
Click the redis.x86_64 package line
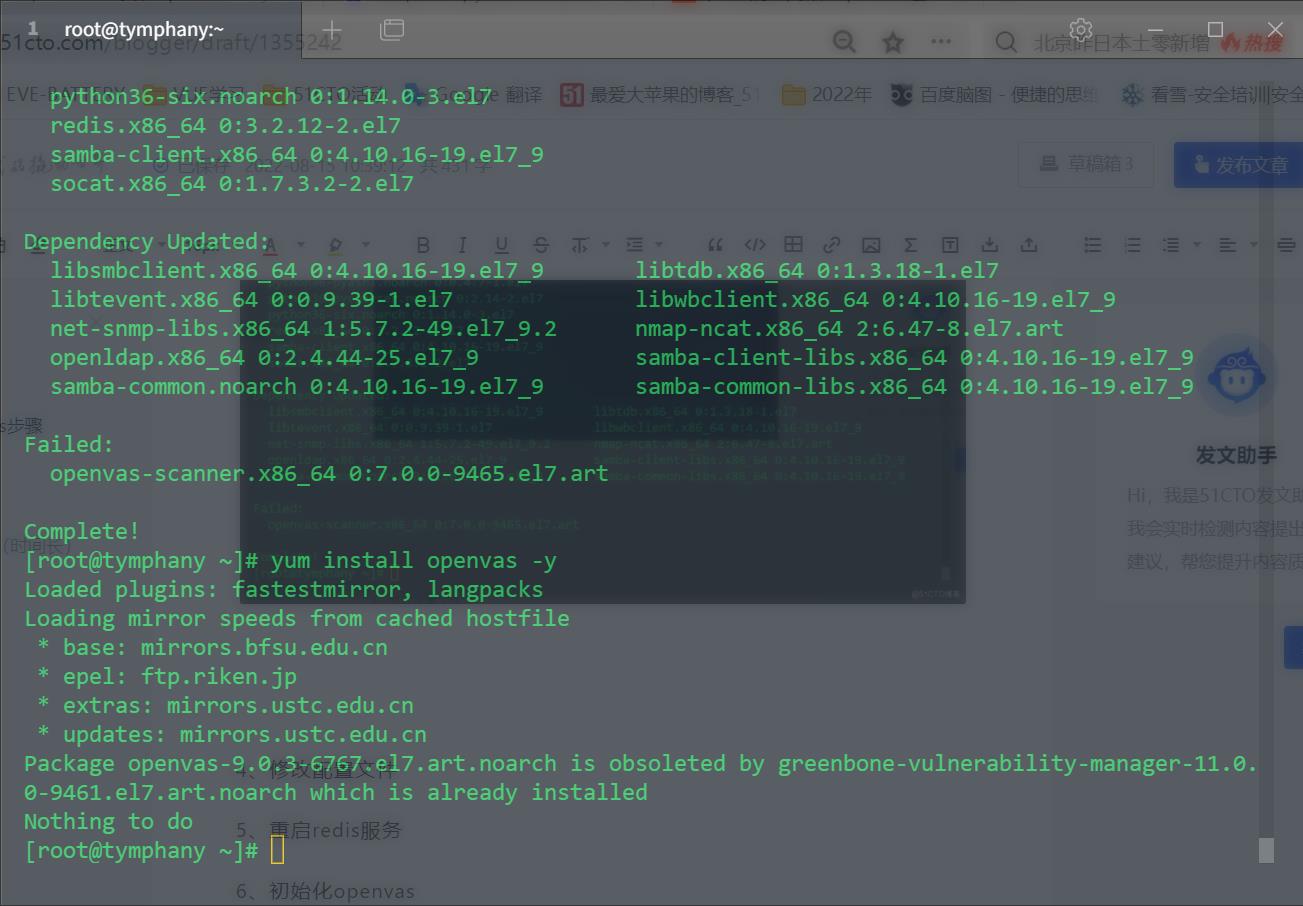(x=225, y=125)
